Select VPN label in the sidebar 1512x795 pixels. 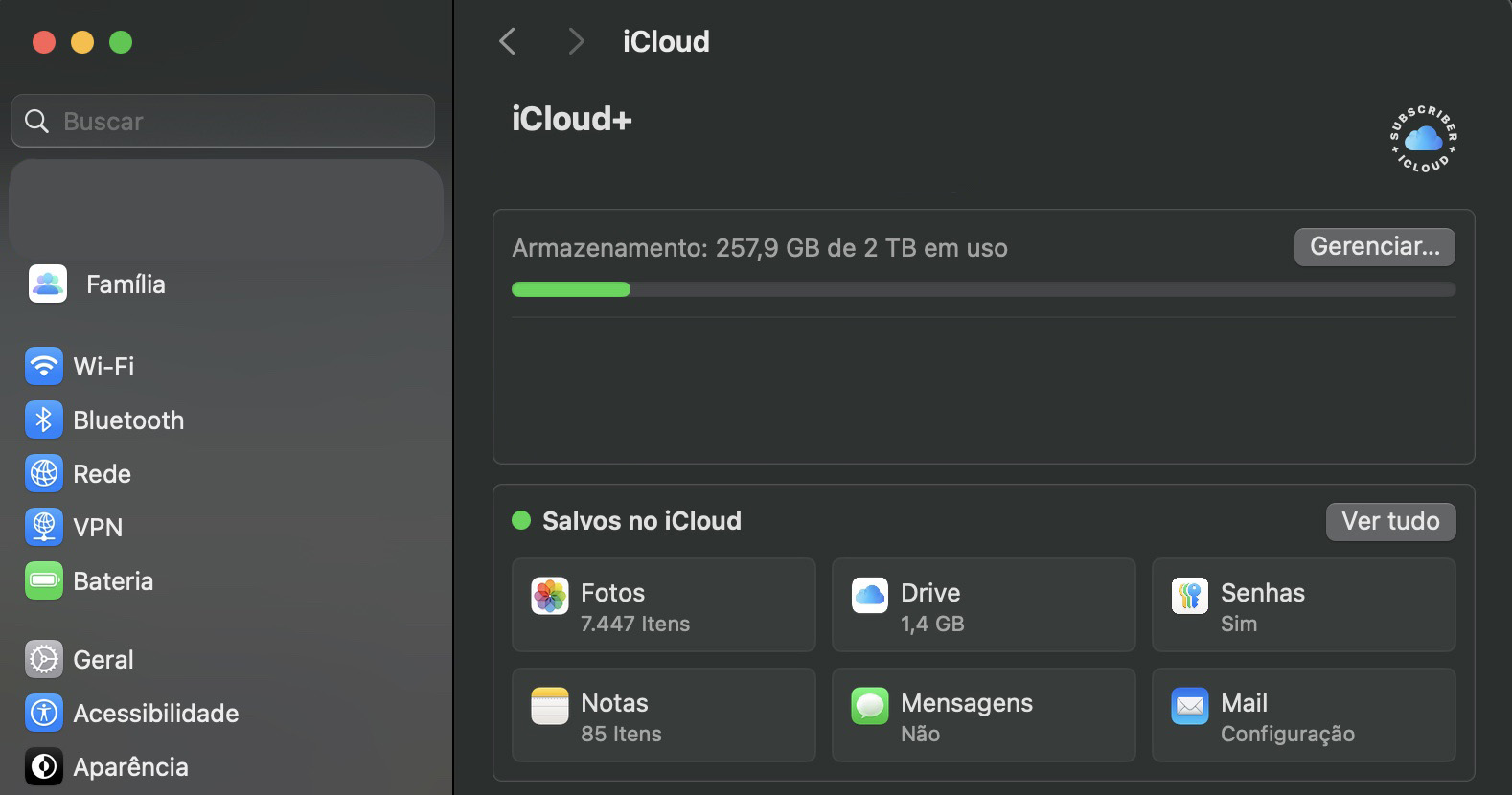point(98,528)
